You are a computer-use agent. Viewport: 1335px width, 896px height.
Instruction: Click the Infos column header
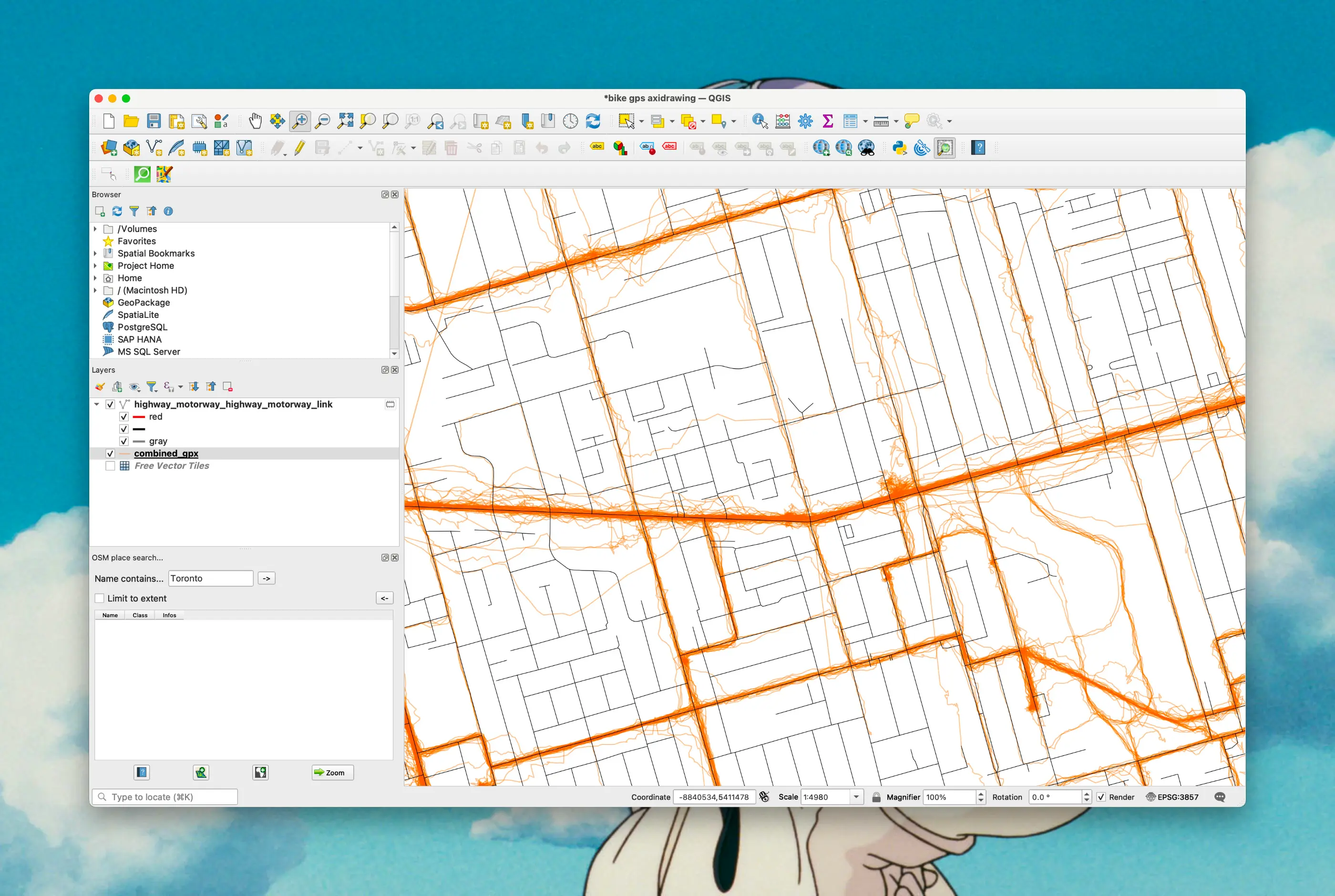pyautogui.click(x=169, y=615)
